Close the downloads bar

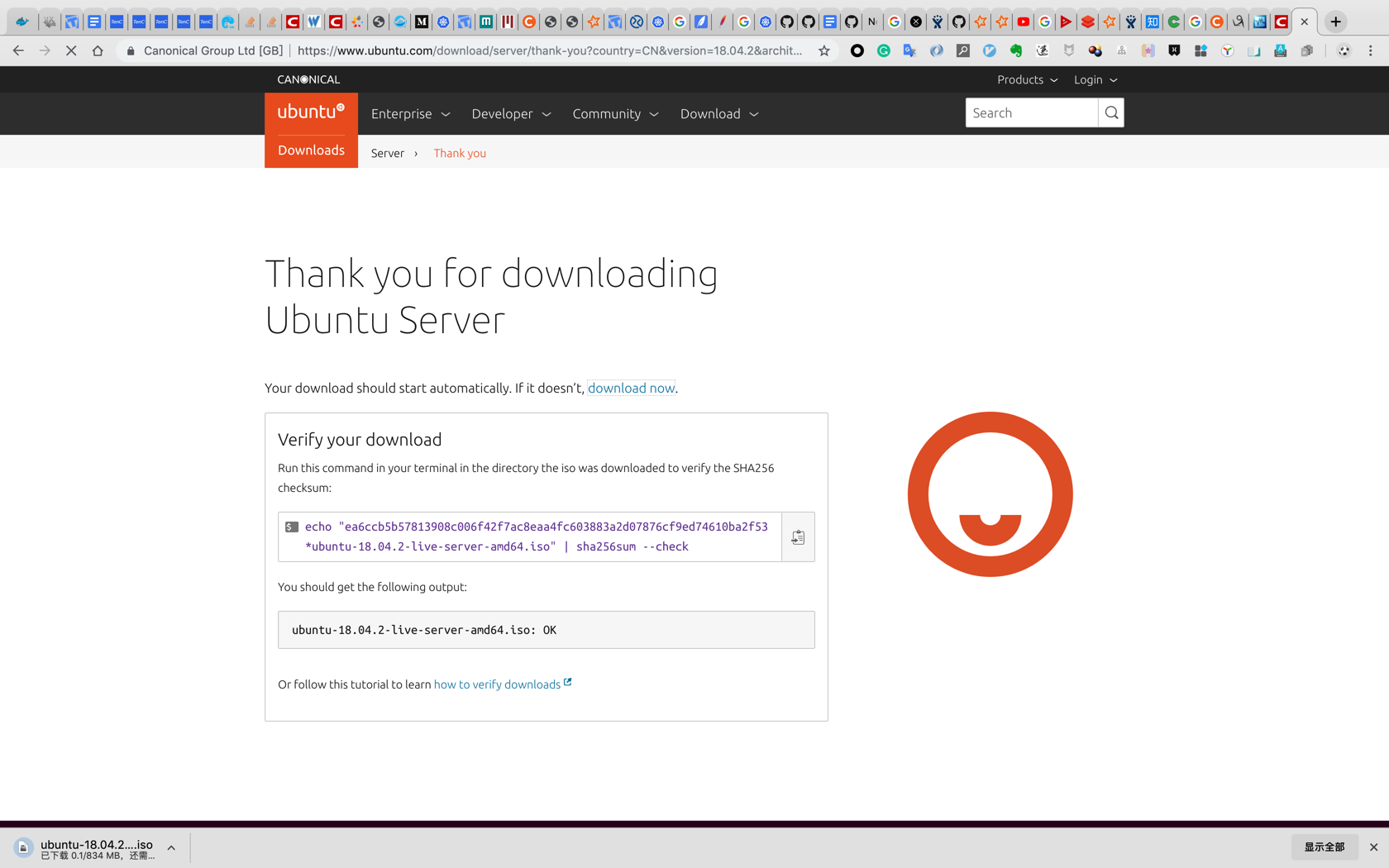coord(1373,847)
